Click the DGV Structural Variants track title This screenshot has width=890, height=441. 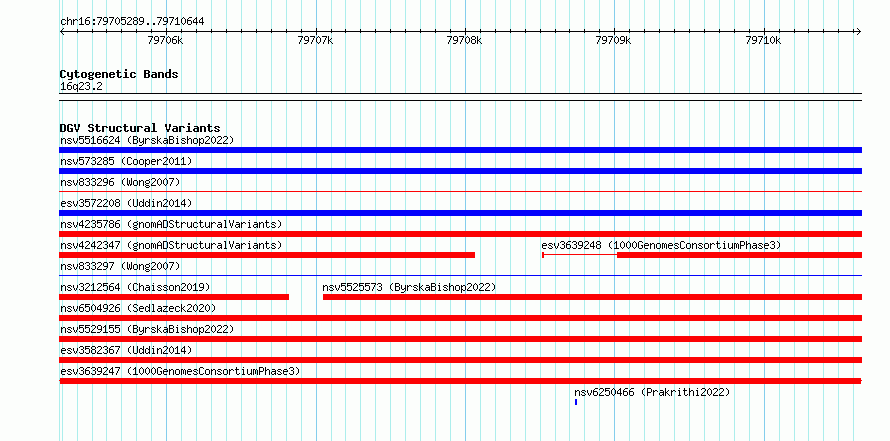point(140,128)
